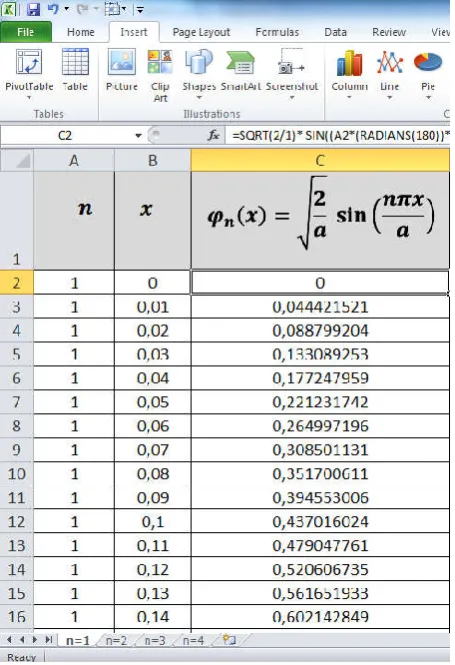Screen dimensions: 455x665
Task: Open the Shapes gallery
Action: point(199,74)
